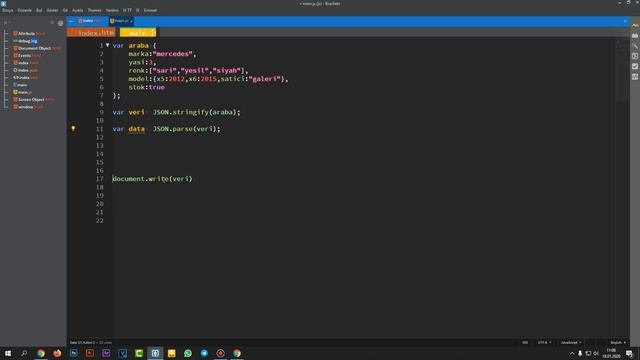The image size is (640, 360).
Task: Open Document Object html file
Action: pyautogui.click(x=37, y=48)
